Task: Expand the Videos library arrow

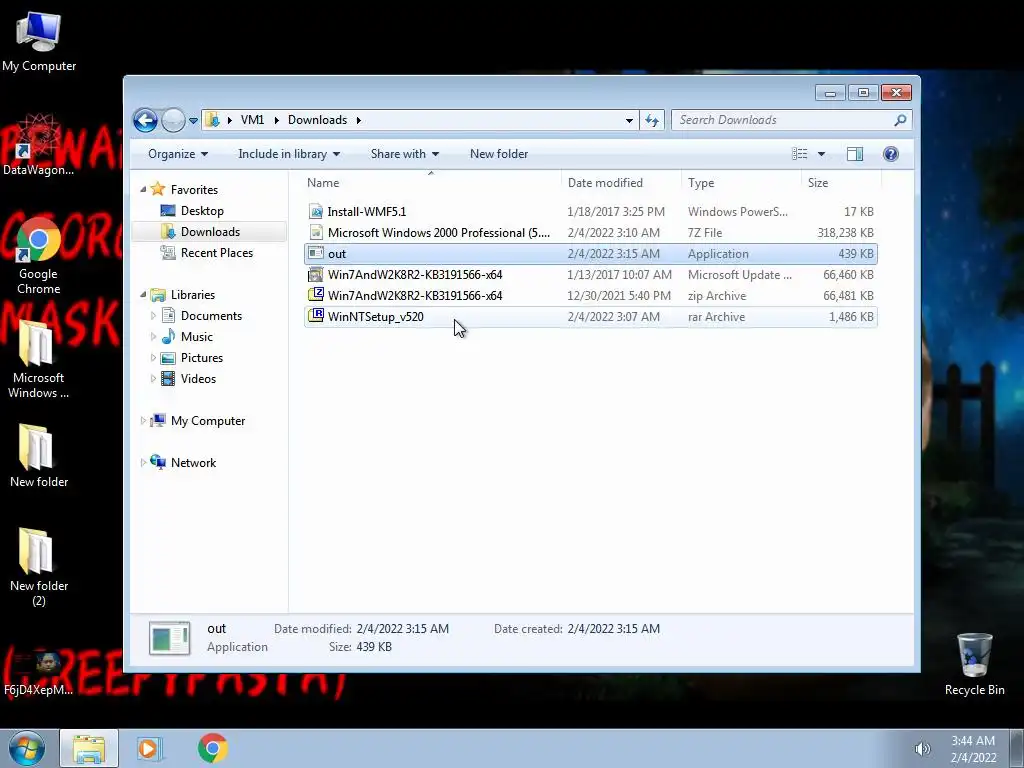Action: 153,379
